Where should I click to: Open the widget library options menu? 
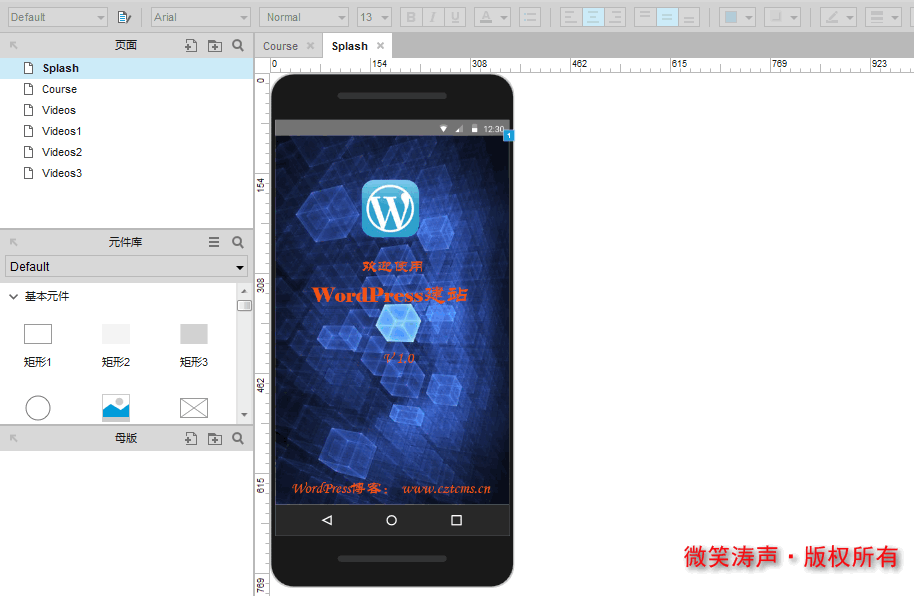pyautogui.click(x=214, y=242)
